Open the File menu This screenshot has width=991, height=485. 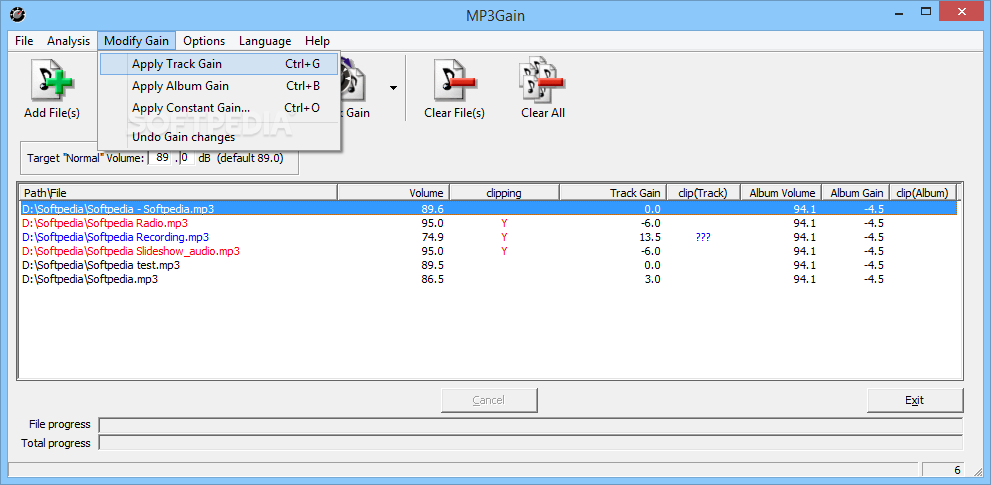coord(24,41)
